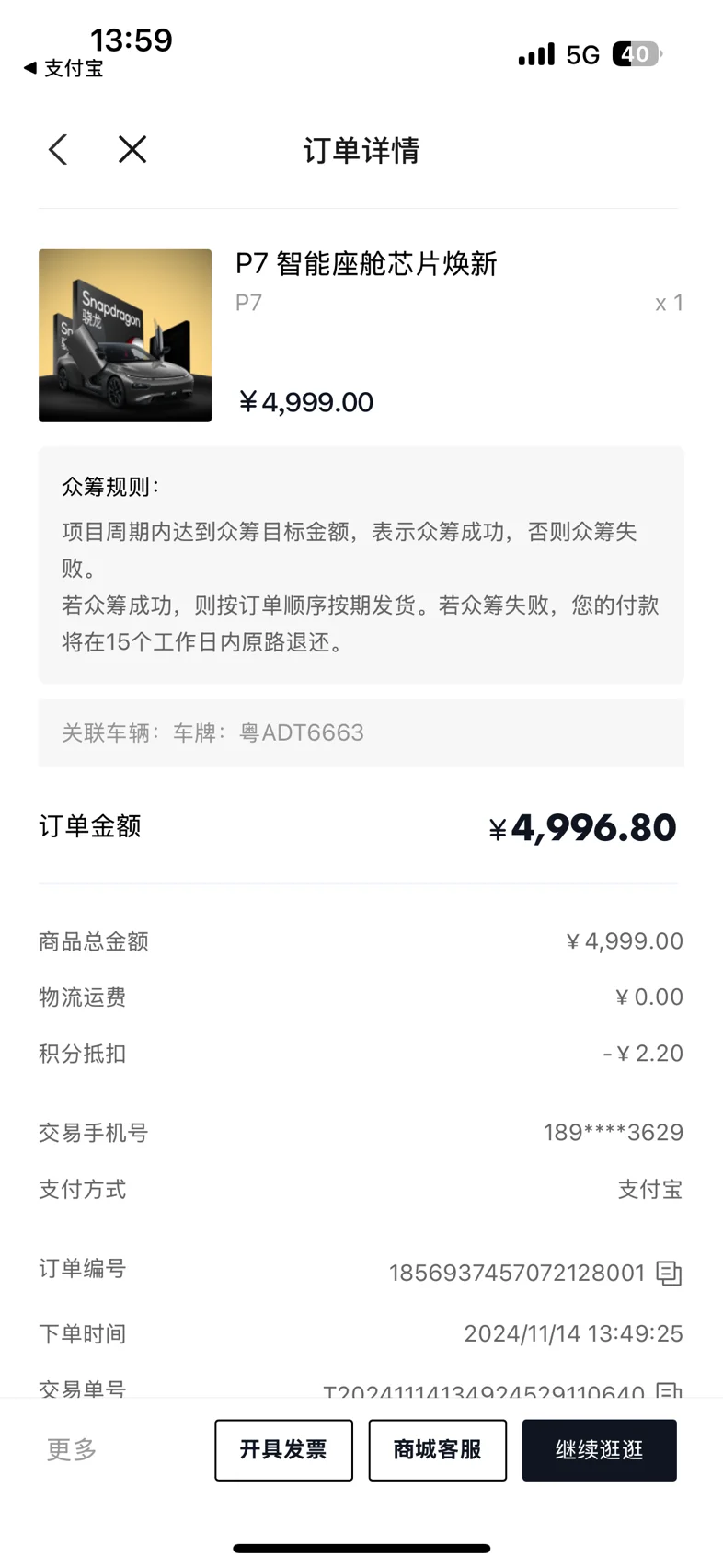Tap the order number 1856937457072128001
The height and width of the screenshot is (1568, 723).
pos(517,1274)
